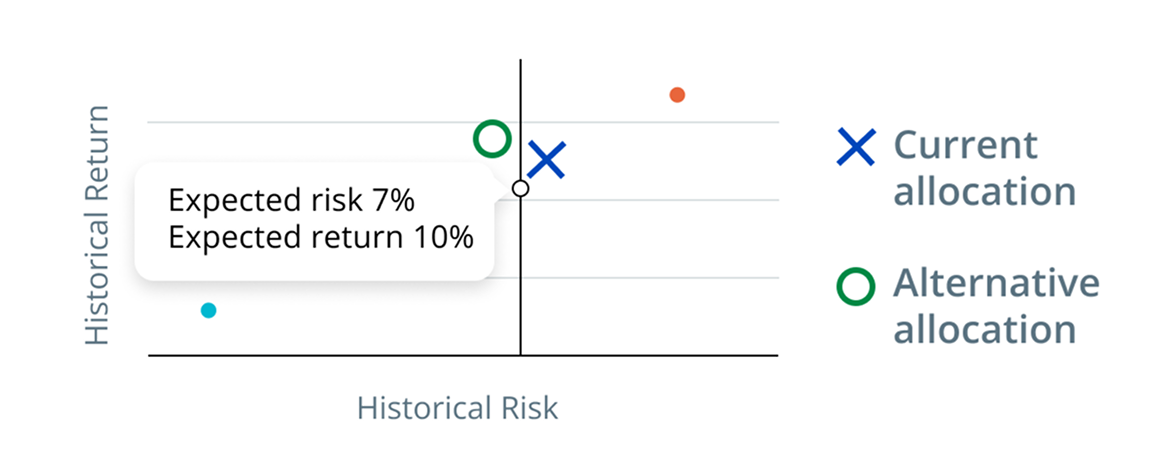Click the green circle marker on the chart
The width and height of the screenshot is (1152, 462).
(x=491, y=139)
